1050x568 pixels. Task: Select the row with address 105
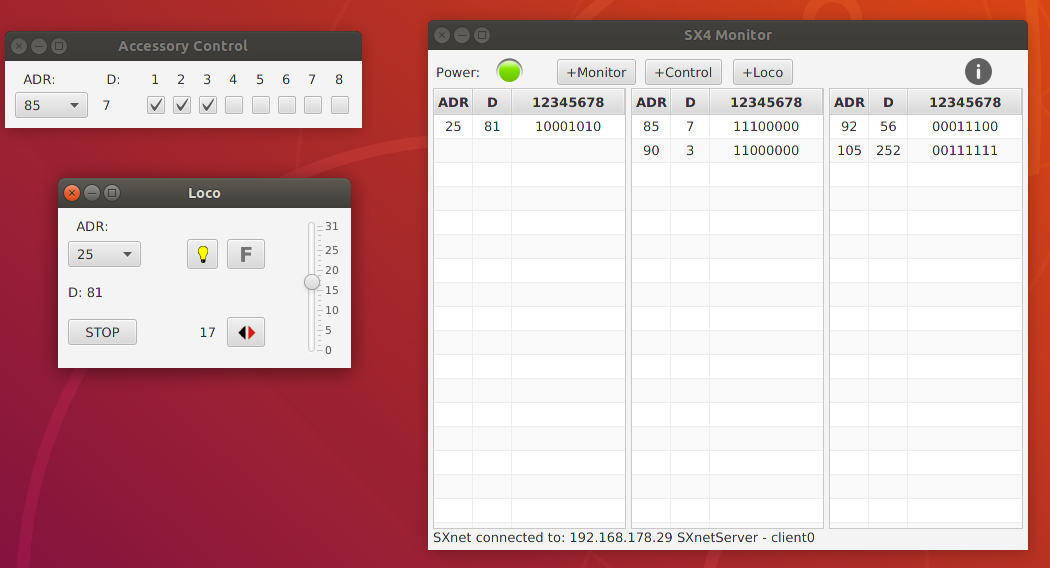926,151
